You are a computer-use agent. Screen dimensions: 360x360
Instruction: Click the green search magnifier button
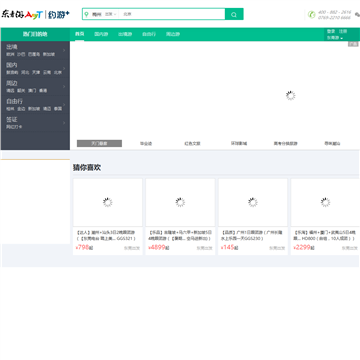(x=234, y=14)
